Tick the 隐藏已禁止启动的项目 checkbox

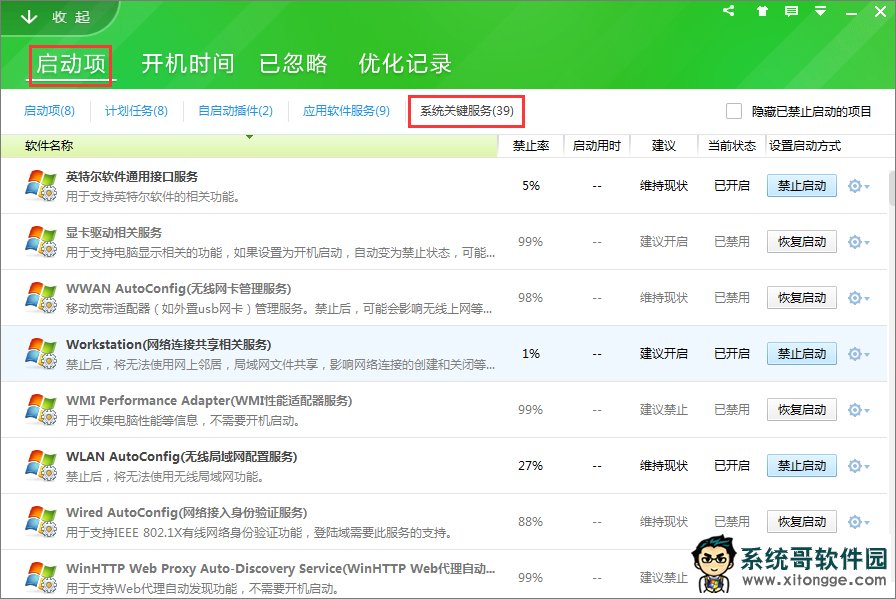tap(734, 111)
